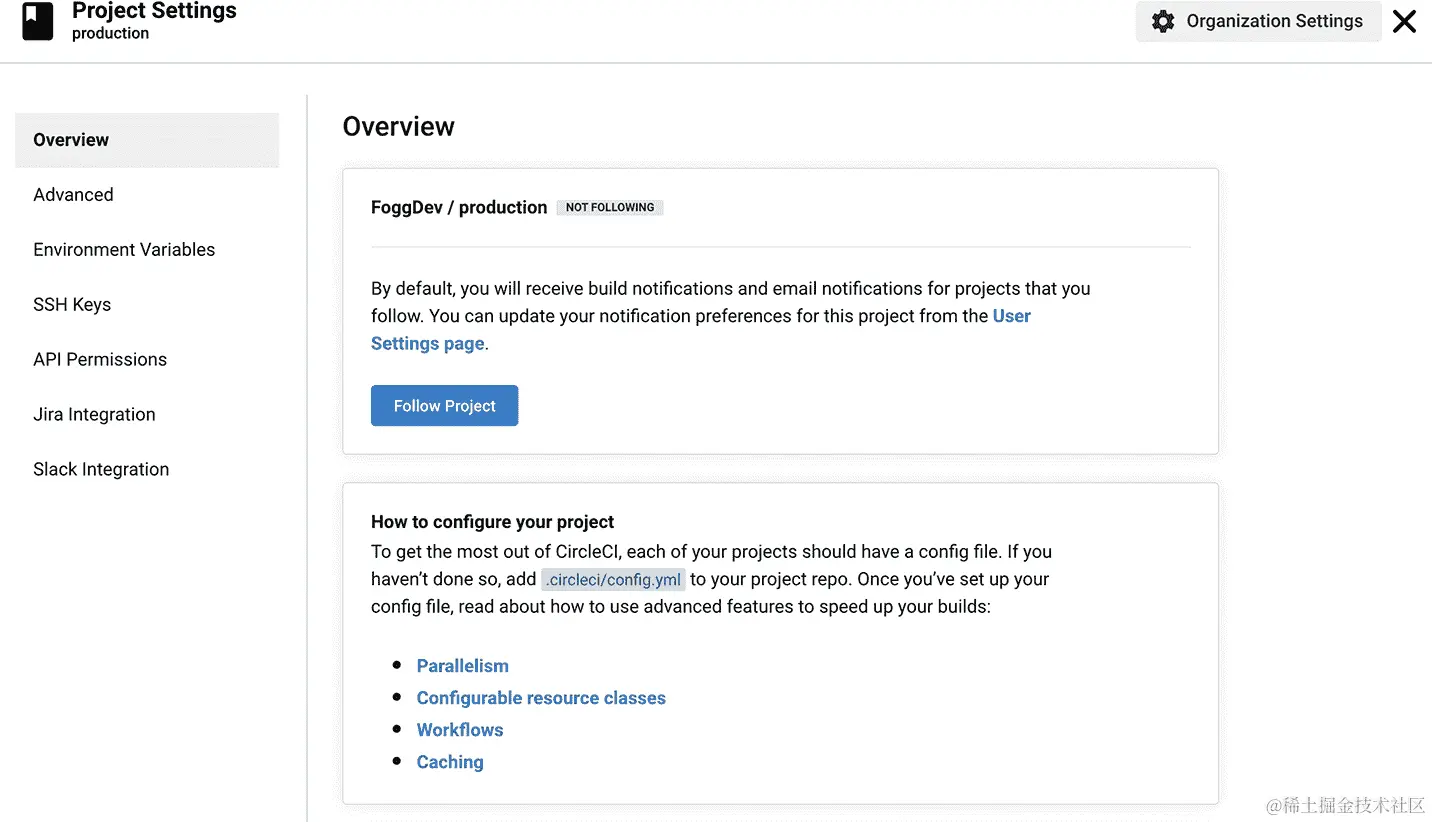Open Jira Integration settings
This screenshot has width=1432, height=822.
click(x=94, y=415)
